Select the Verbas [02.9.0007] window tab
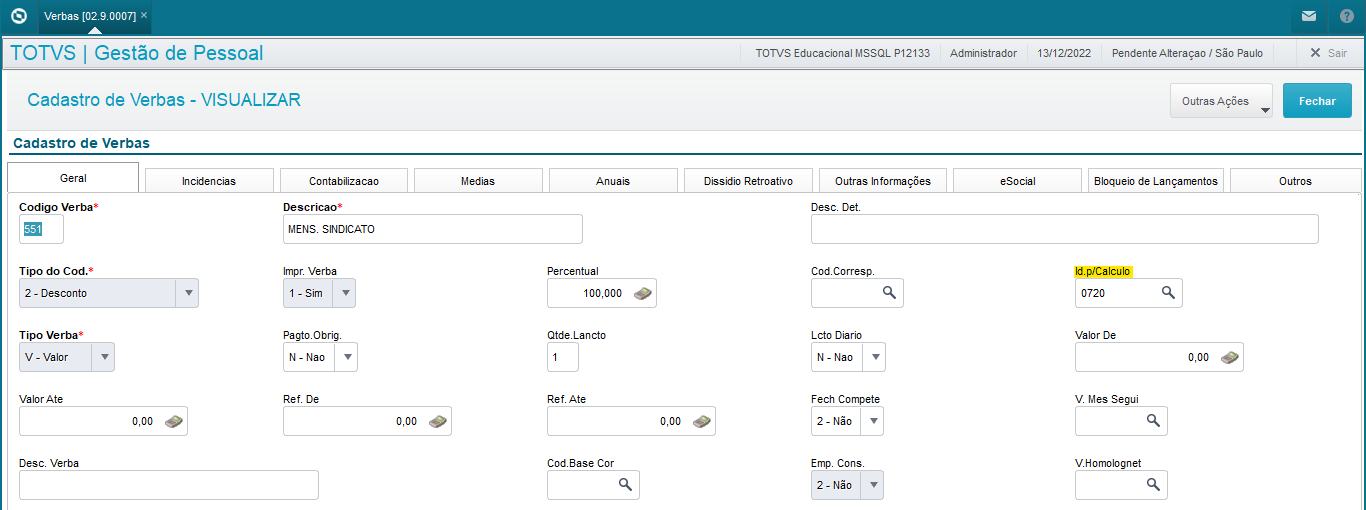This screenshot has height=510, width=1366. coord(90,16)
